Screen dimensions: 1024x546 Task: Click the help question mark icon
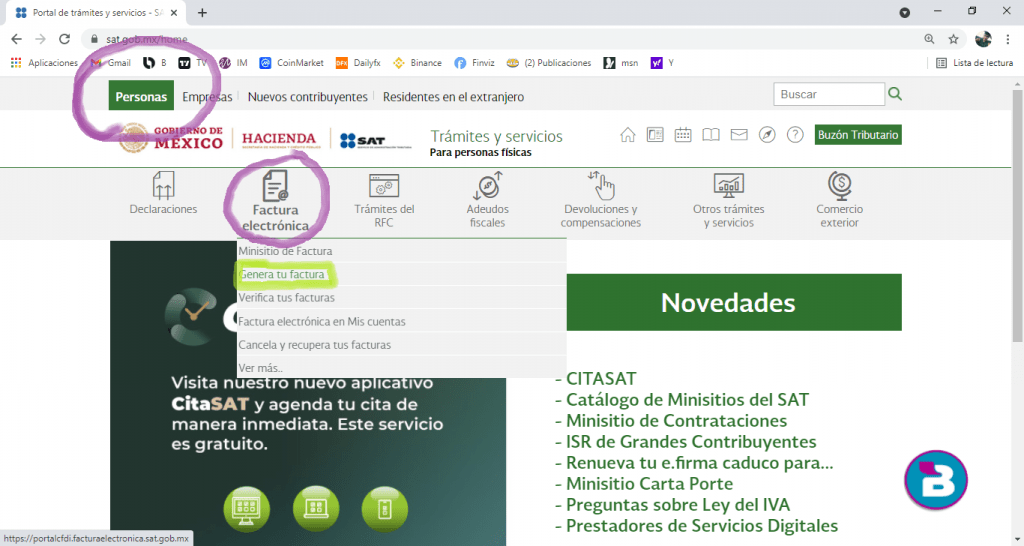pyautogui.click(x=795, y=135)
